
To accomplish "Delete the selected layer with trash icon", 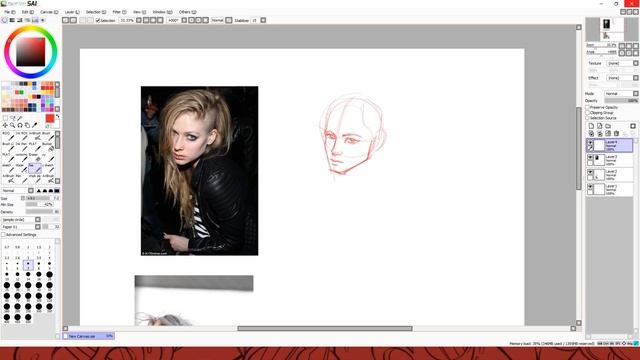I will [616, 133].
